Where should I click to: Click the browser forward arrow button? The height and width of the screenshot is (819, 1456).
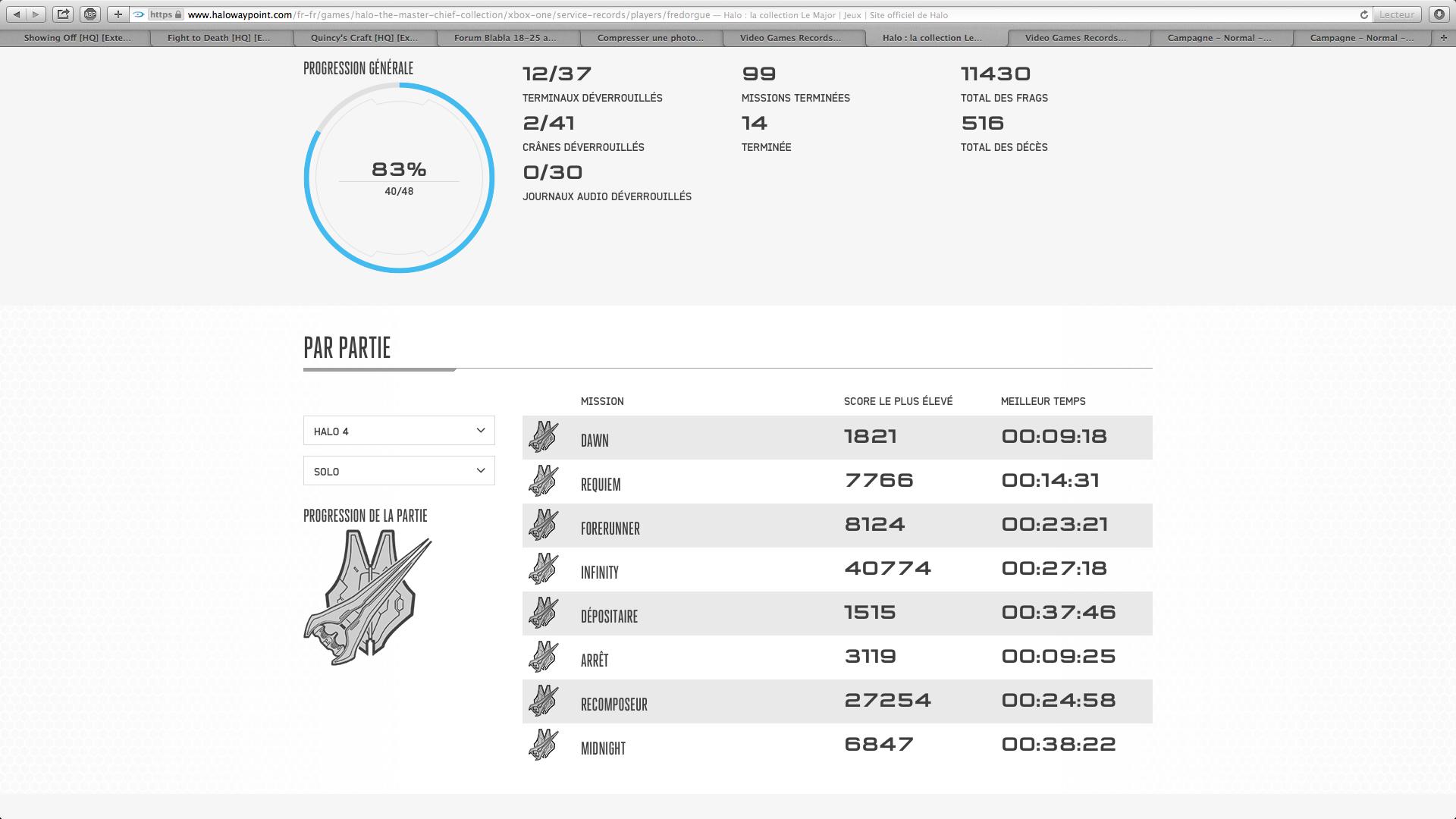point(36,14)
